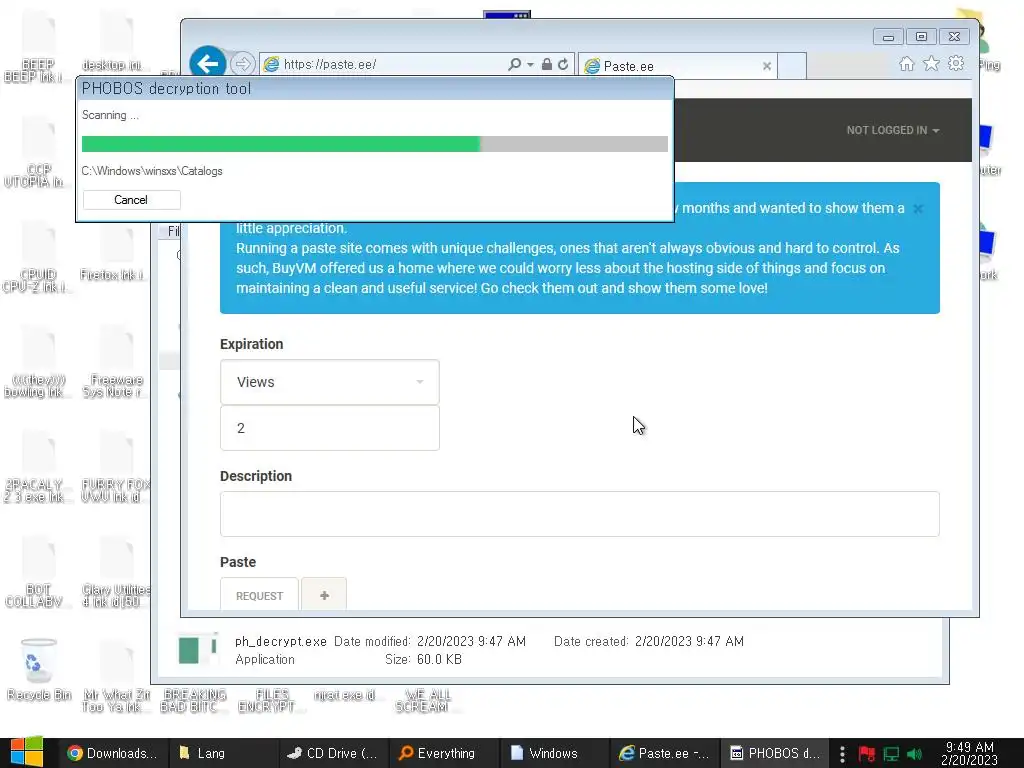1024x768 pixels.
Task: Select the REQUEST paste tab
Action: [259, 595]
